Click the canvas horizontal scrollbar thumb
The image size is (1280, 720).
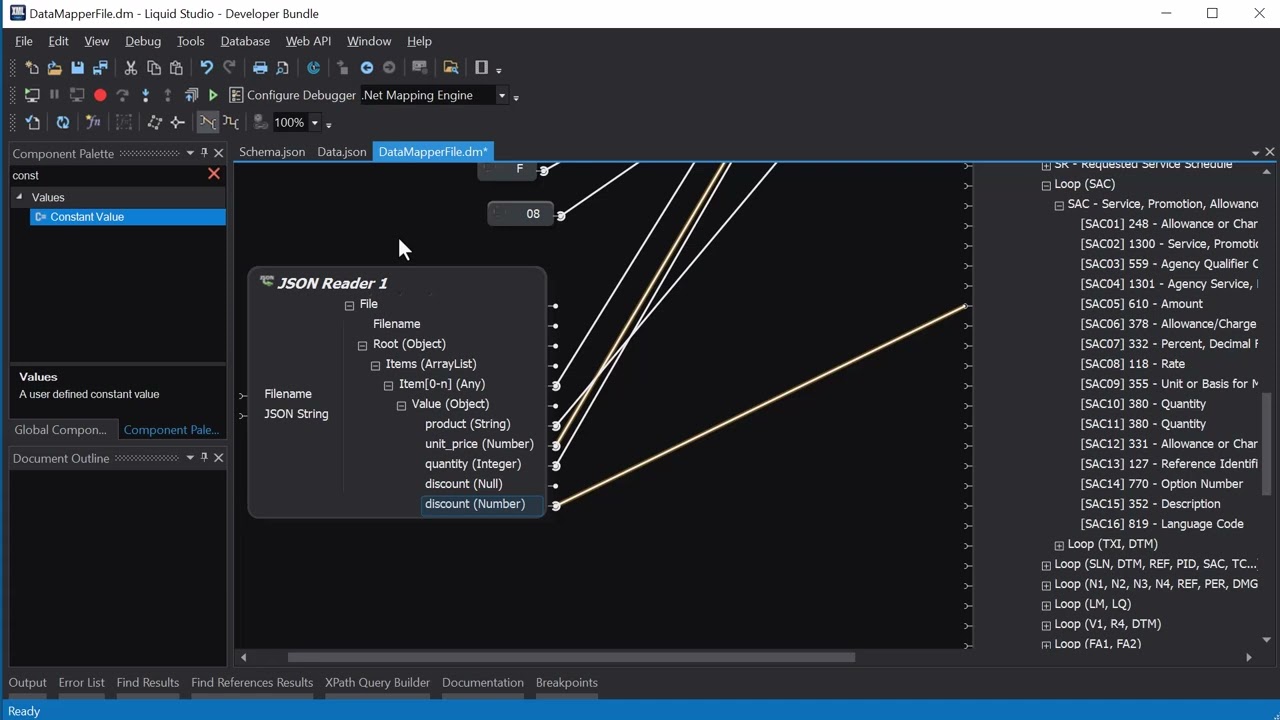571,657
